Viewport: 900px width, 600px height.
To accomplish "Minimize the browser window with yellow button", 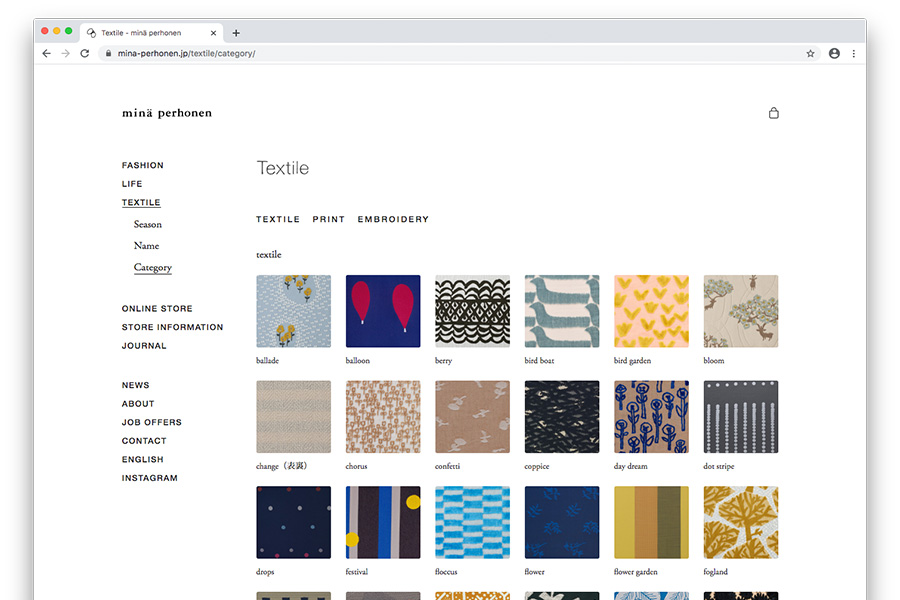I will (x=57, y=31).
